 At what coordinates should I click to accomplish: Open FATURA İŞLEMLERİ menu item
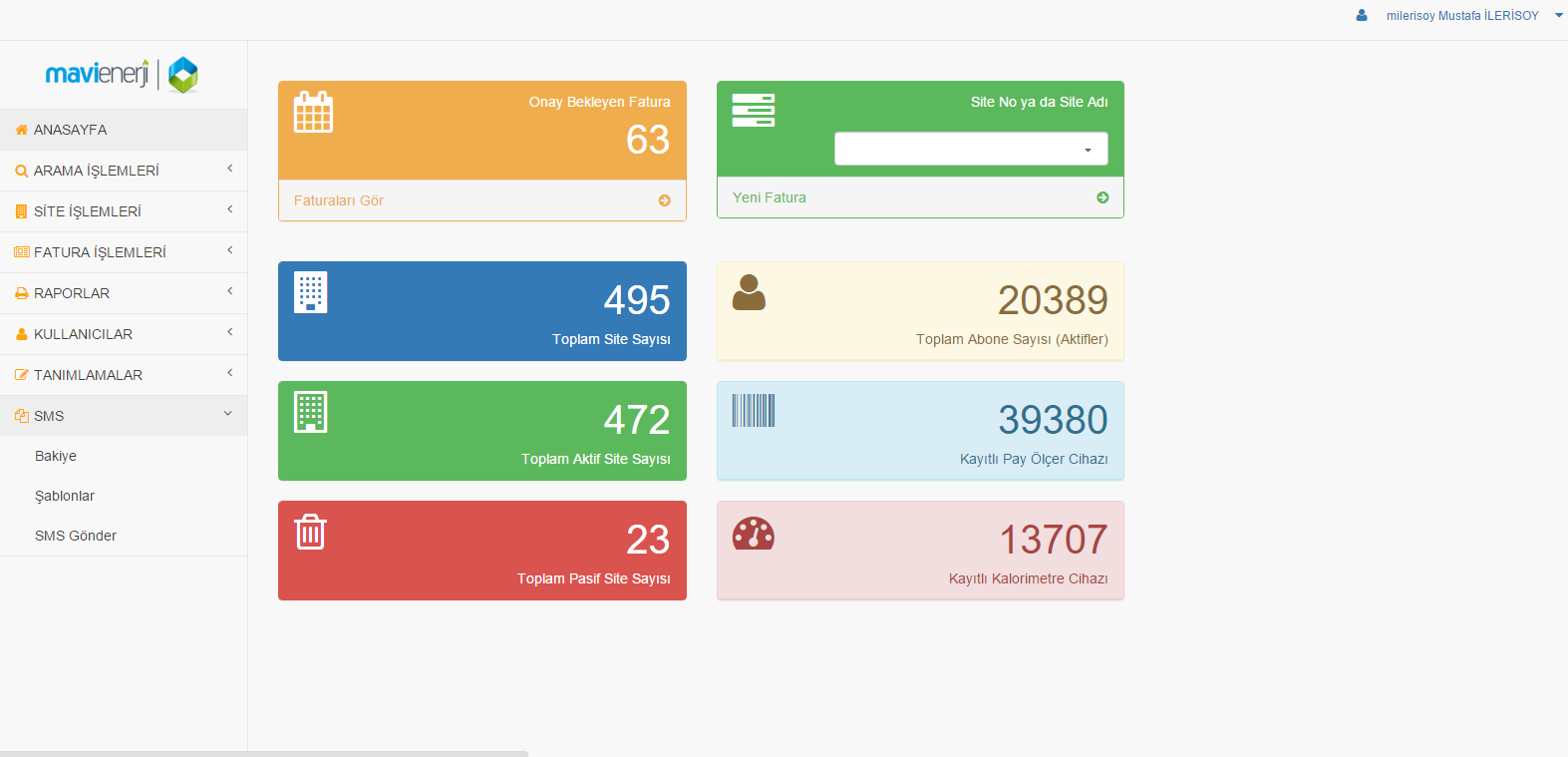coord(124,252)
